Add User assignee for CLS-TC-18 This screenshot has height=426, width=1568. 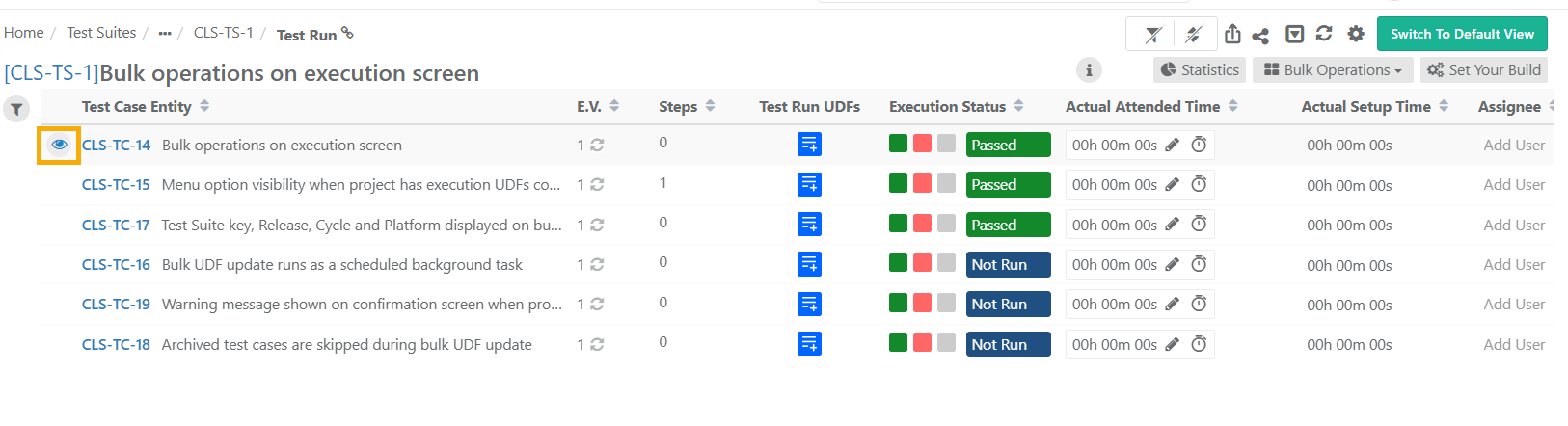(x=1514, y=344)
